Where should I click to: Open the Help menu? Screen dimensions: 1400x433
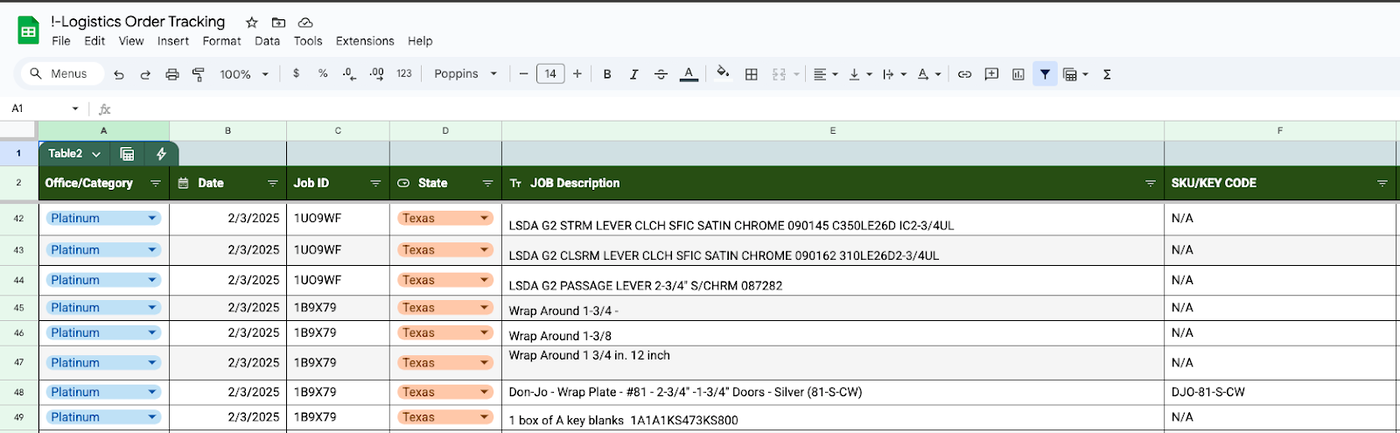coord(420,41)
